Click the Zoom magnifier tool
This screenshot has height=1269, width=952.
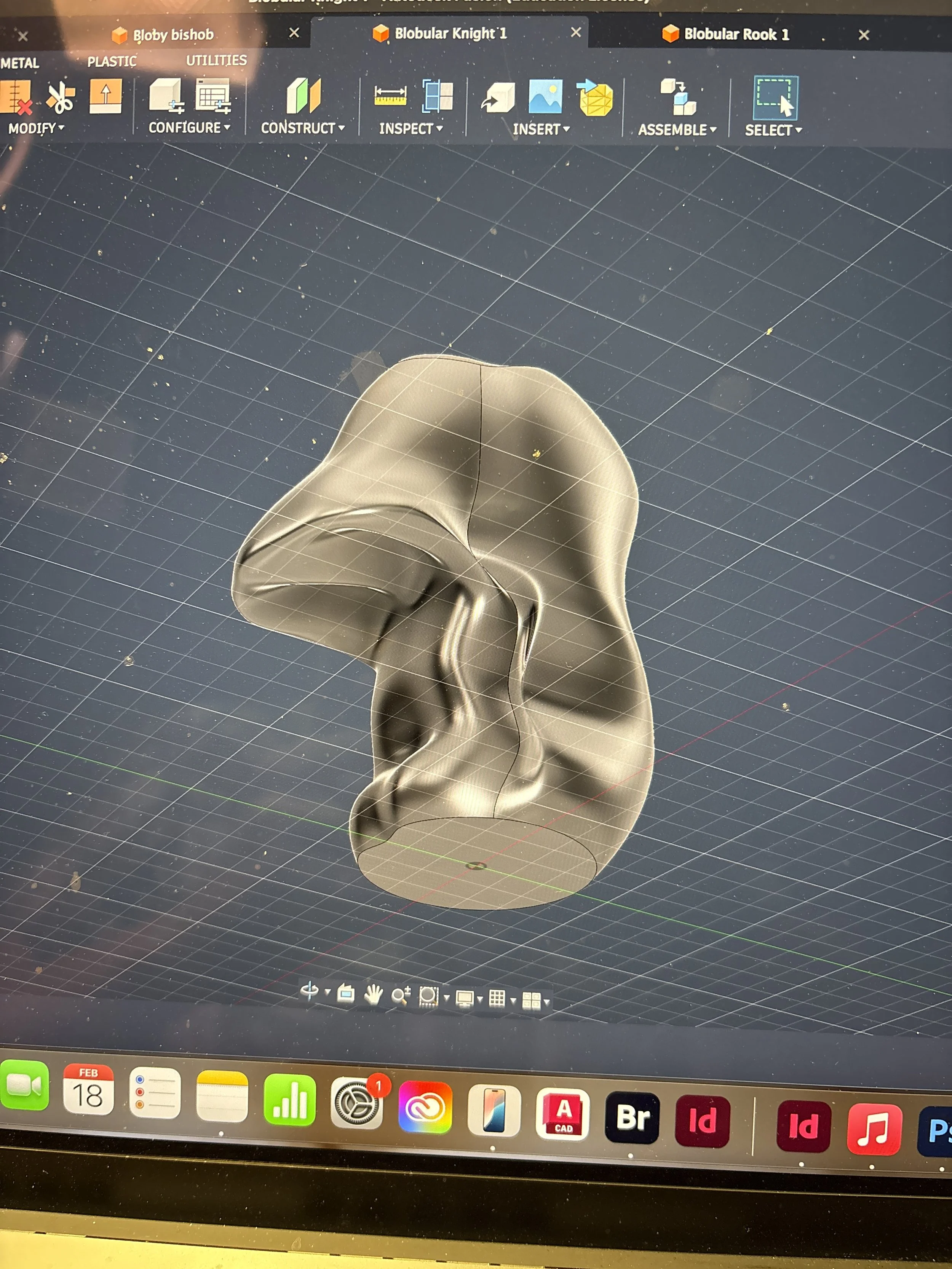[x=401, y=995]
